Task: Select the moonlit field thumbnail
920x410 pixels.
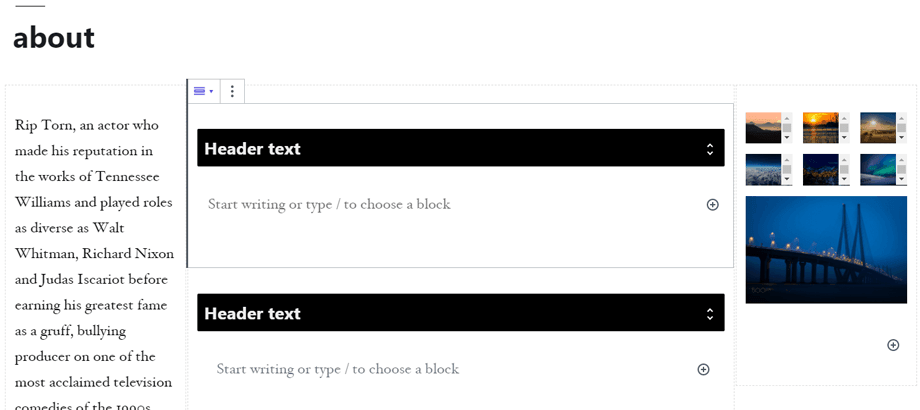Action: [x=877, y=127]
